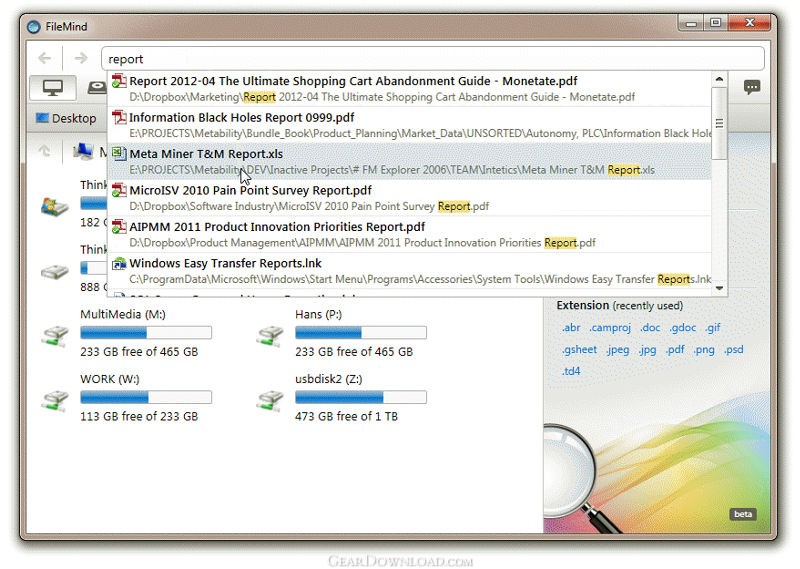The image size is (800, 569).
Task: Filter by the .png extension
Action: coord(704,350)
